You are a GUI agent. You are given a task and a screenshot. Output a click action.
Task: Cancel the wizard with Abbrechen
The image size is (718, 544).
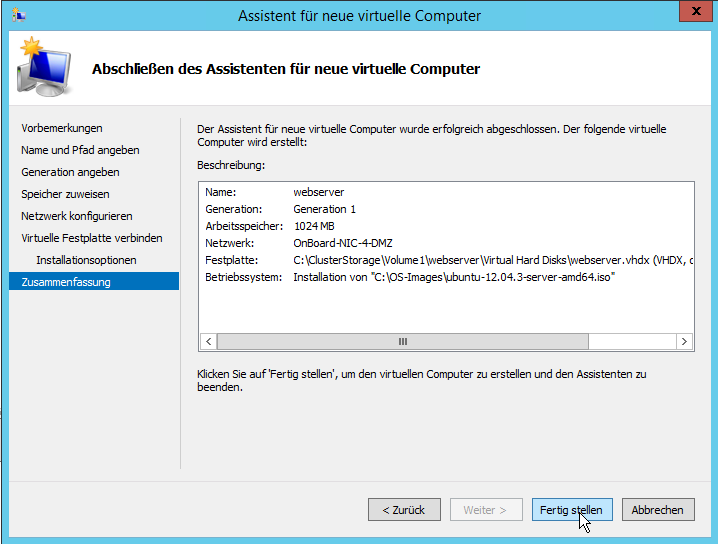coord(658,510)
